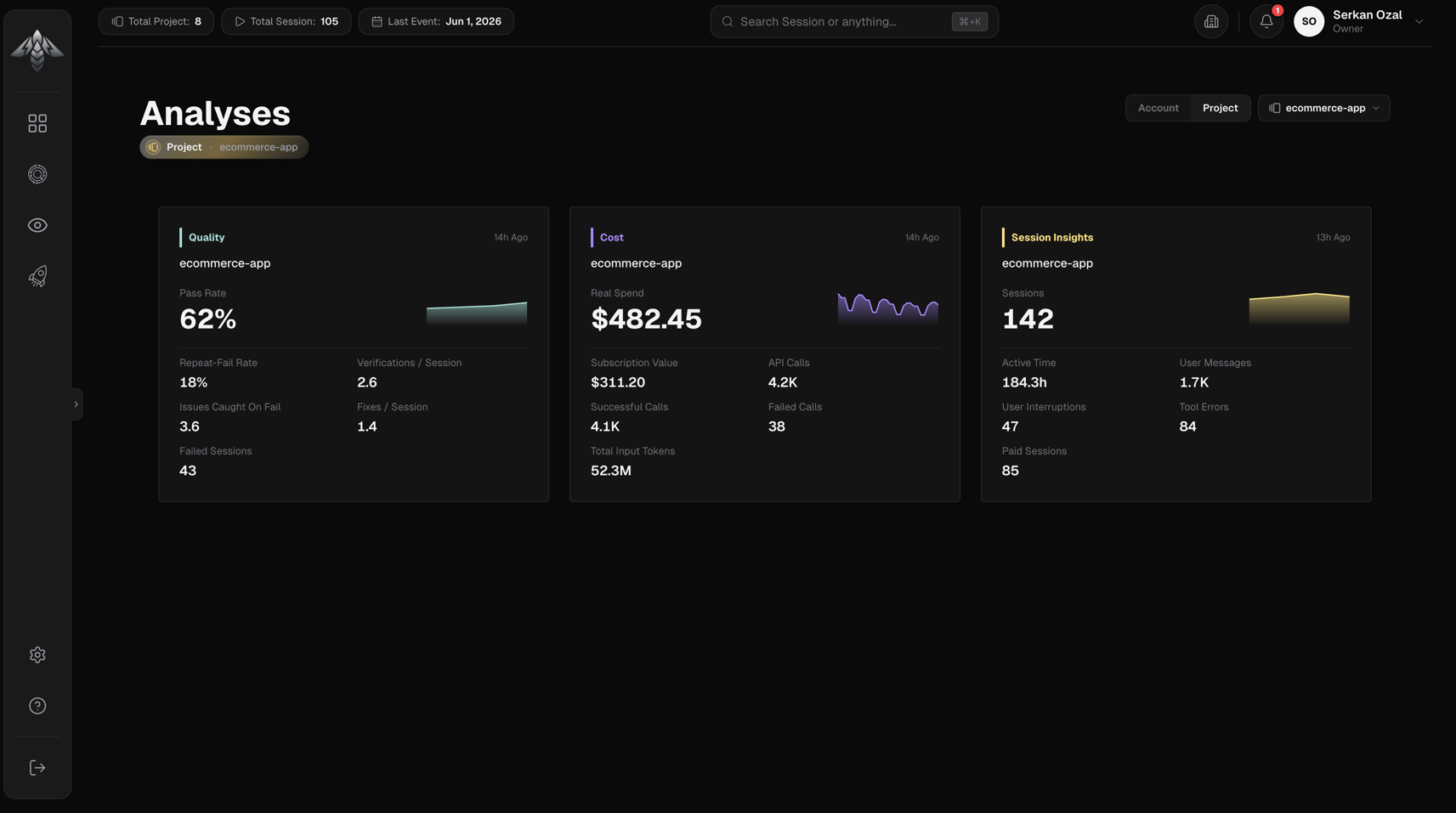Open the notifications bell
Screen dimensions: 1456x813
[x=1266, y=21]
